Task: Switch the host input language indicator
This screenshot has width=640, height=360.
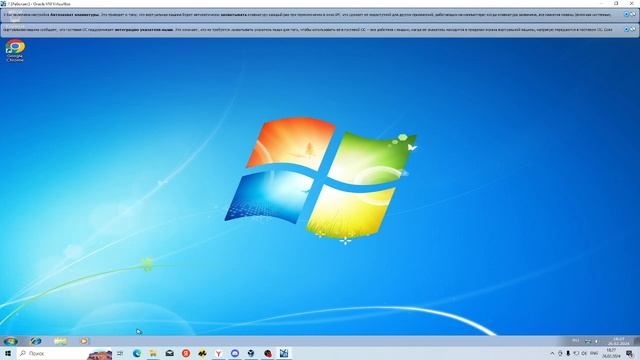Action: point(594,353)
